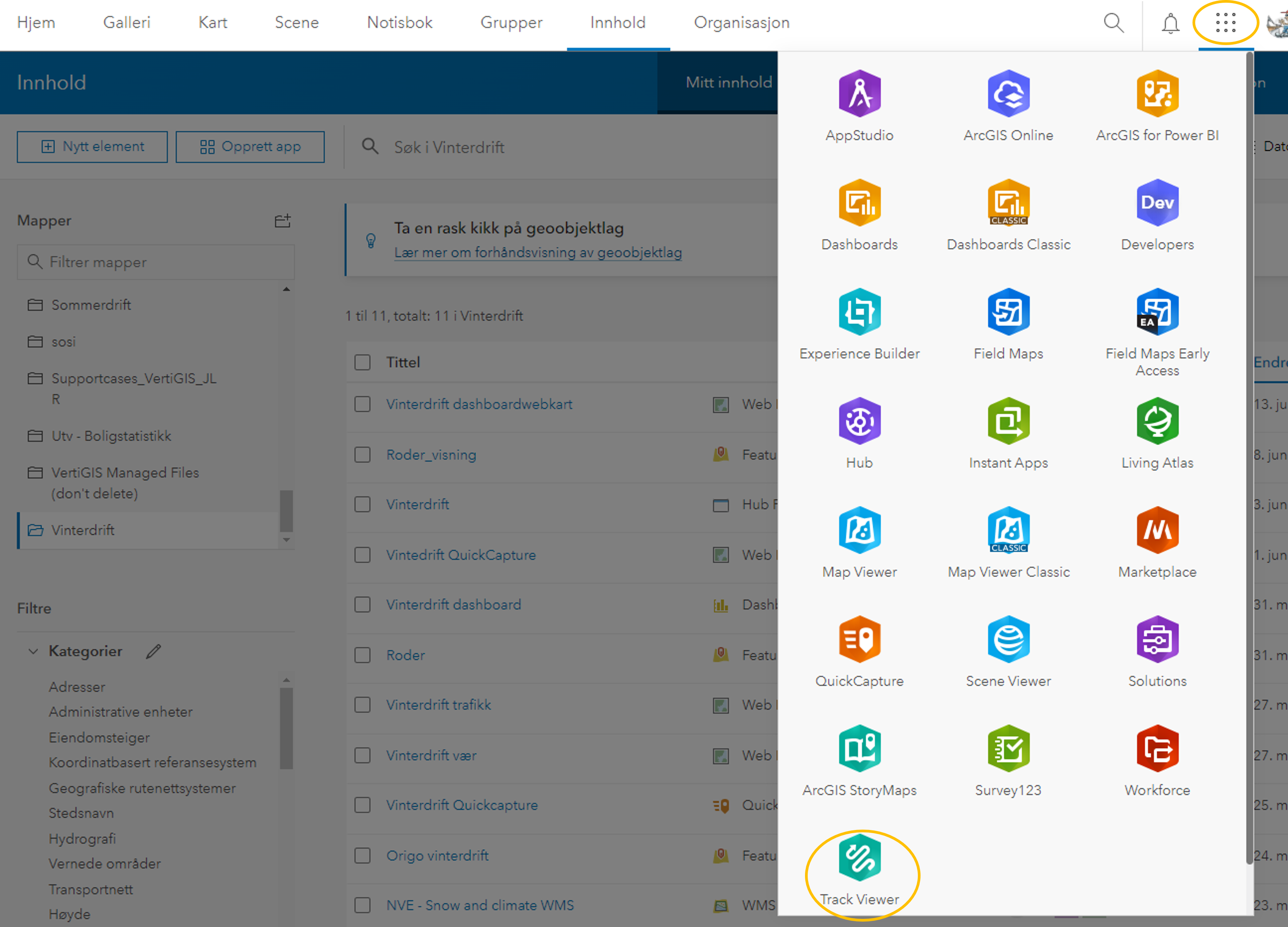Launch QuickCapture

click(859, 652)
